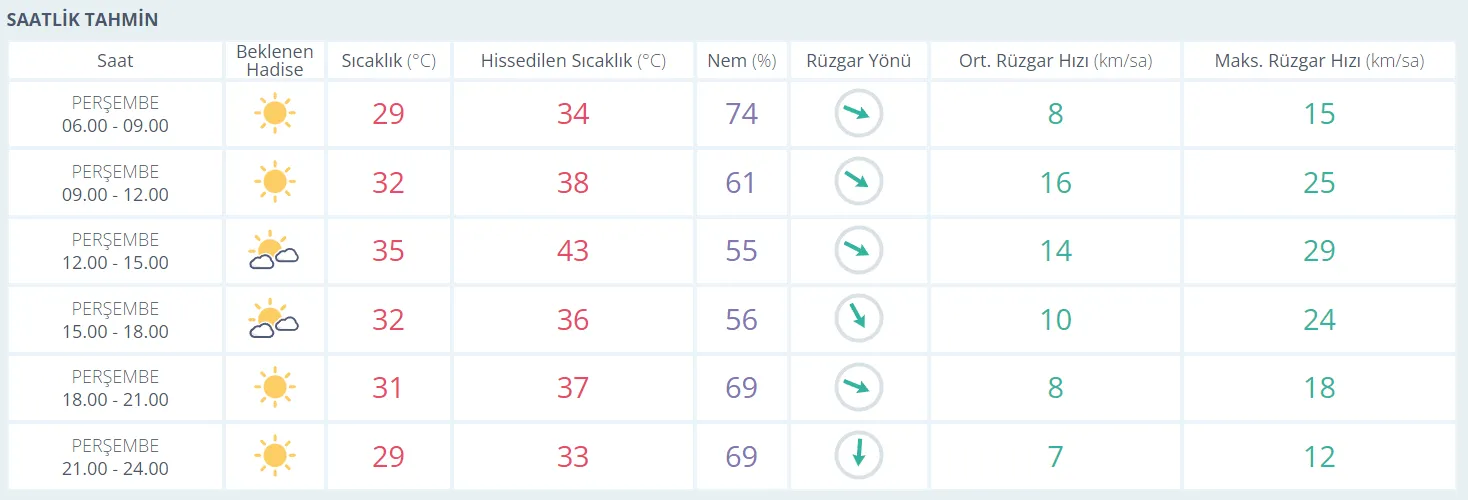
Task: Click the Saat column header
Action: tap(115, 61)
